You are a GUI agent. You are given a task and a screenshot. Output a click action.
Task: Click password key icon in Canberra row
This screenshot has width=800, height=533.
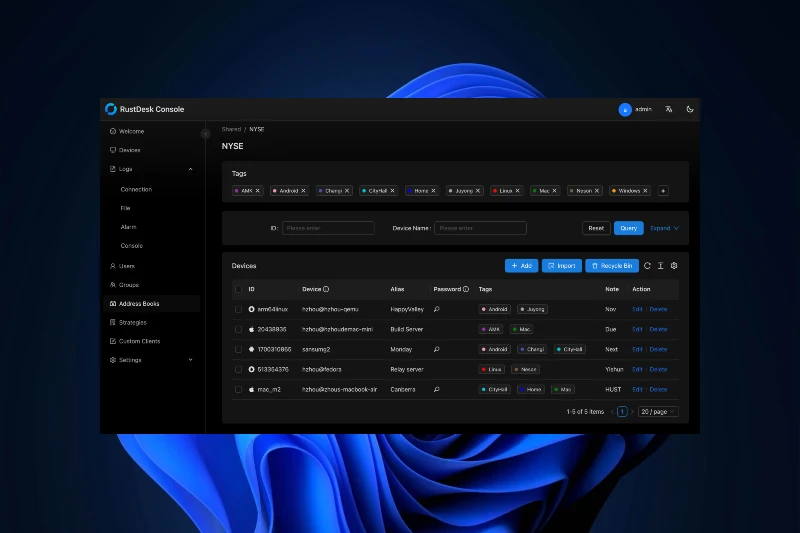coord(437,389)
